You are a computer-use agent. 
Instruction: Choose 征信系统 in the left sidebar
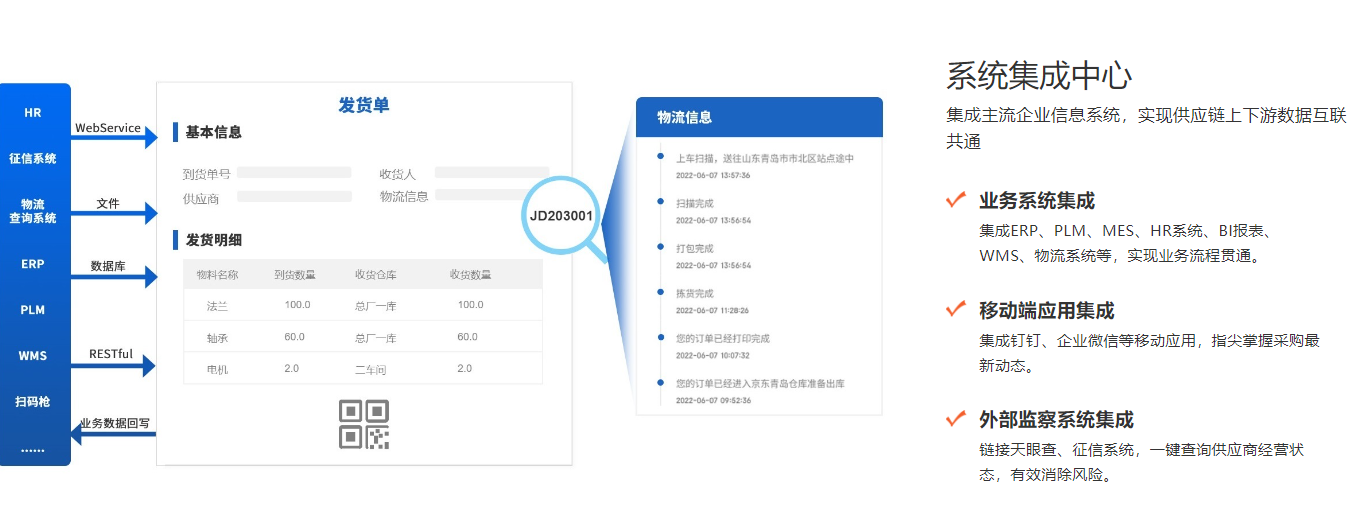click(33, 158)
